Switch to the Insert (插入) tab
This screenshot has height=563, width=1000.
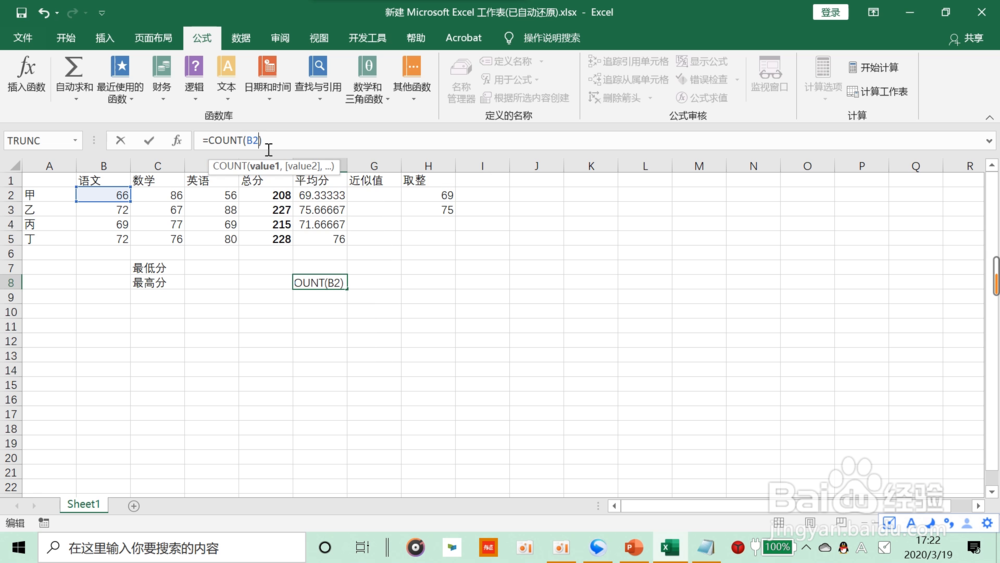(105, 38)
